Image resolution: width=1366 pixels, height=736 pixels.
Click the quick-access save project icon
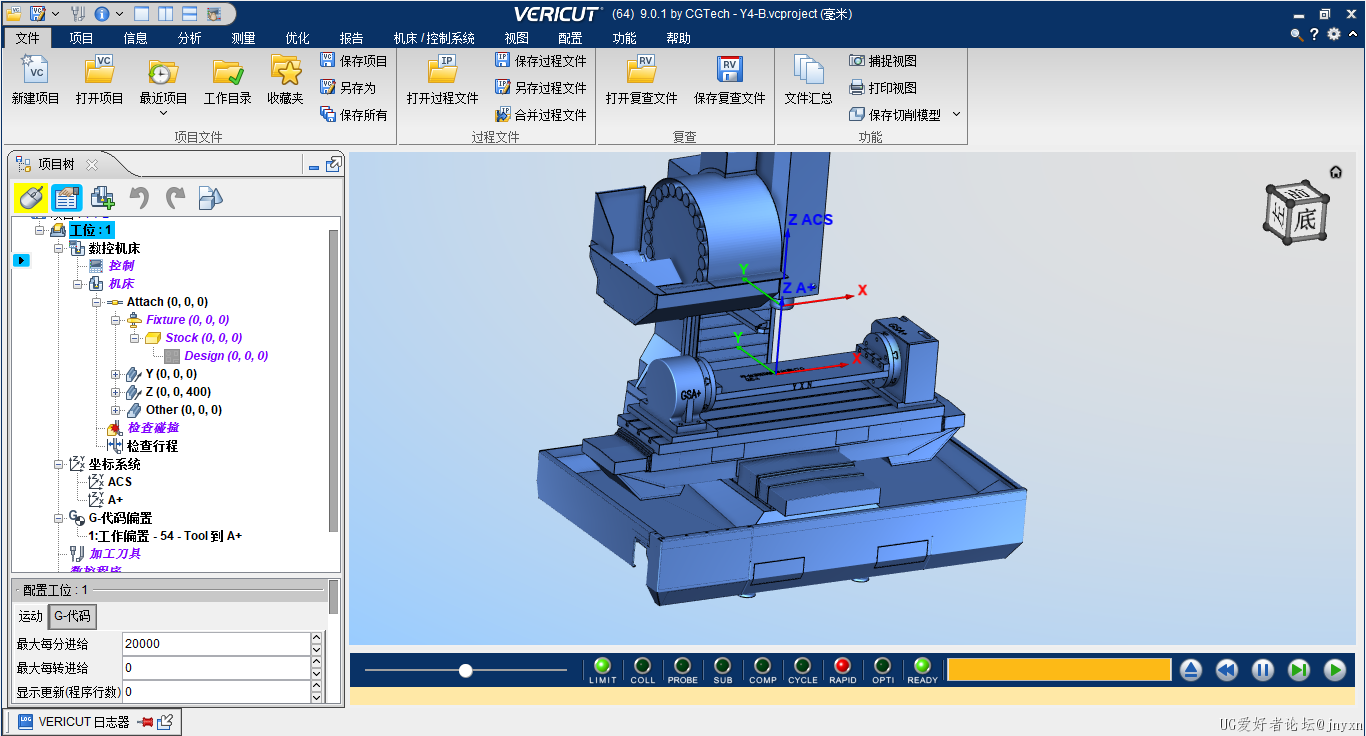[x=38, y=13]
